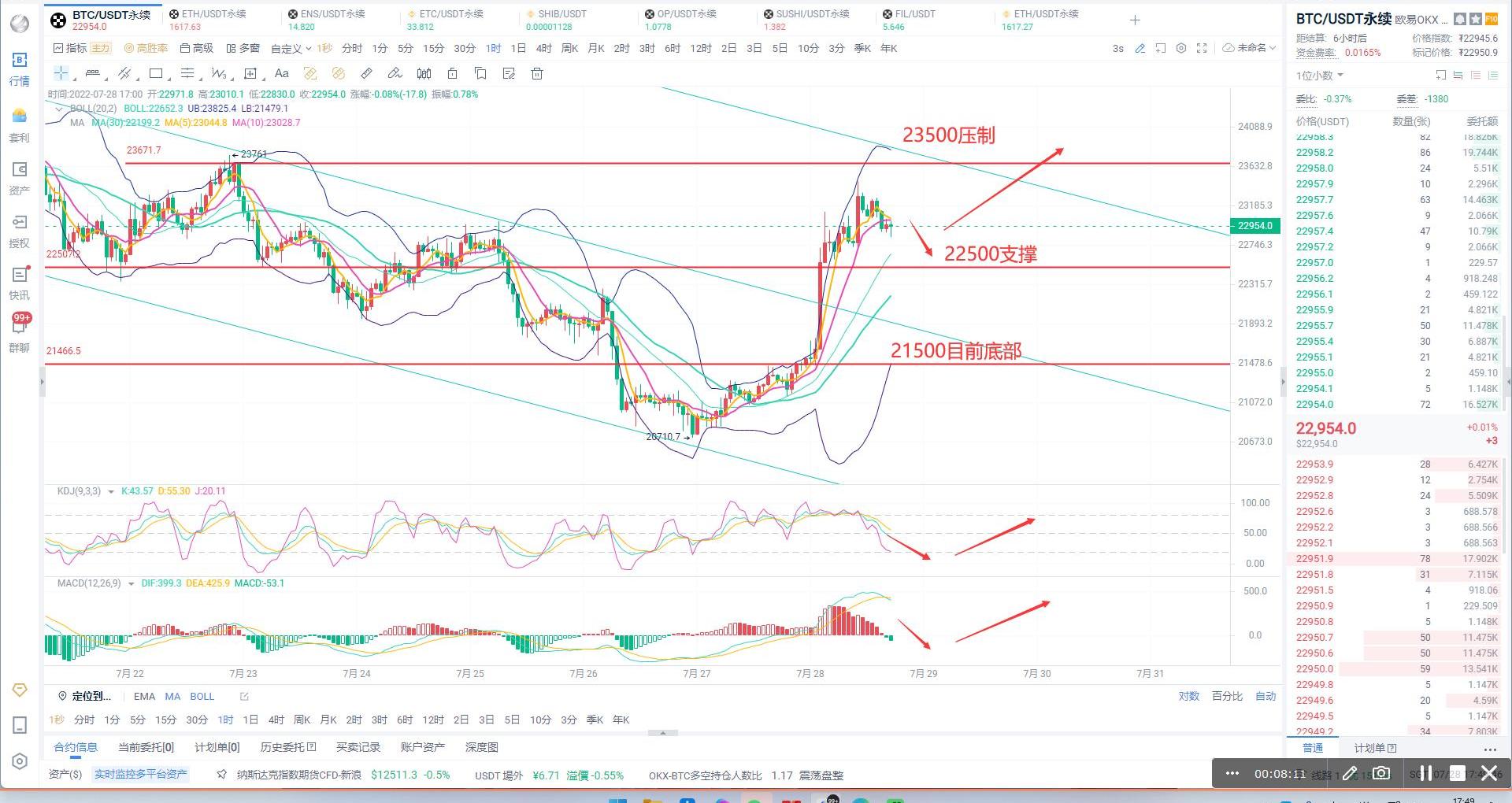Viewport: 1512px width, 803px height.
Task: Toggle the EMA indicator below chart
Action: [x=144, y=697]
